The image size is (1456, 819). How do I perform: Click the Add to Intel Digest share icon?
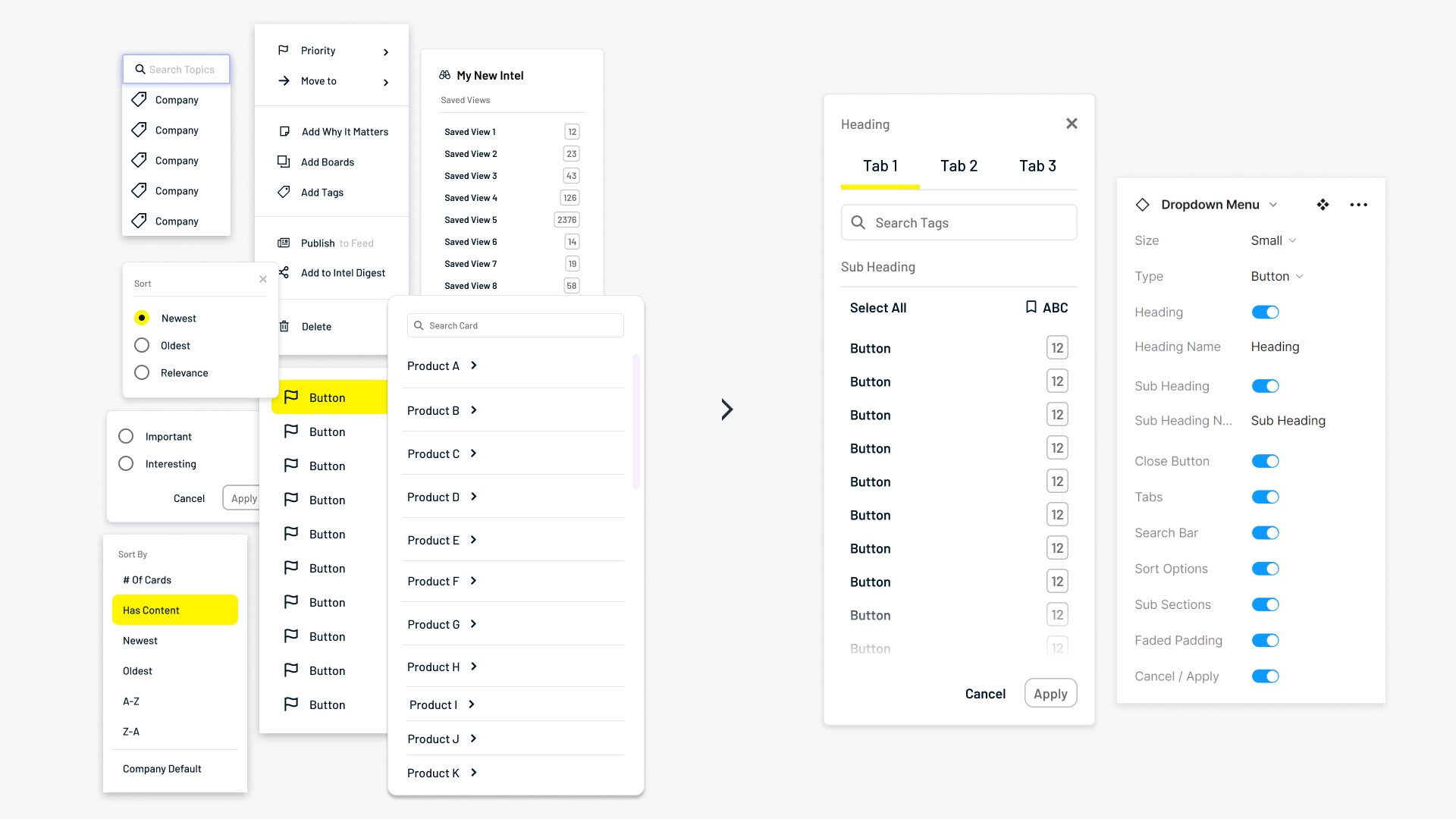click(x=285, y=272)
